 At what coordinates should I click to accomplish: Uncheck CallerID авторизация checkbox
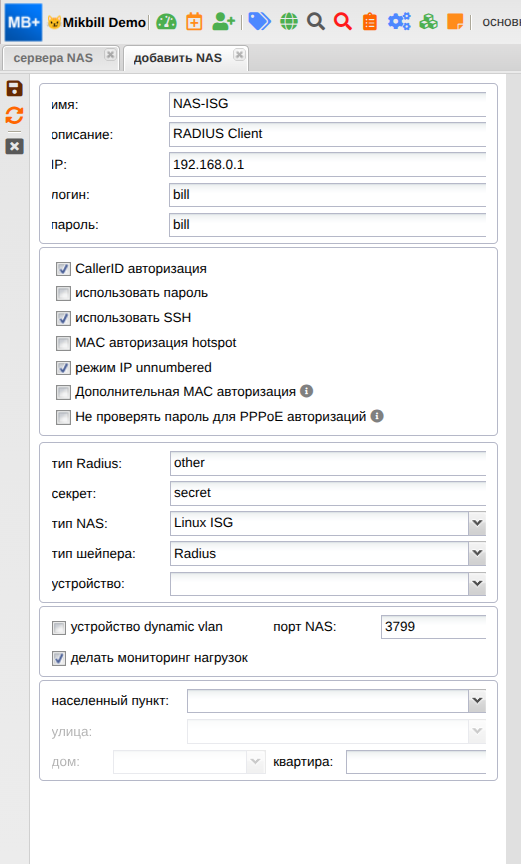63,269
